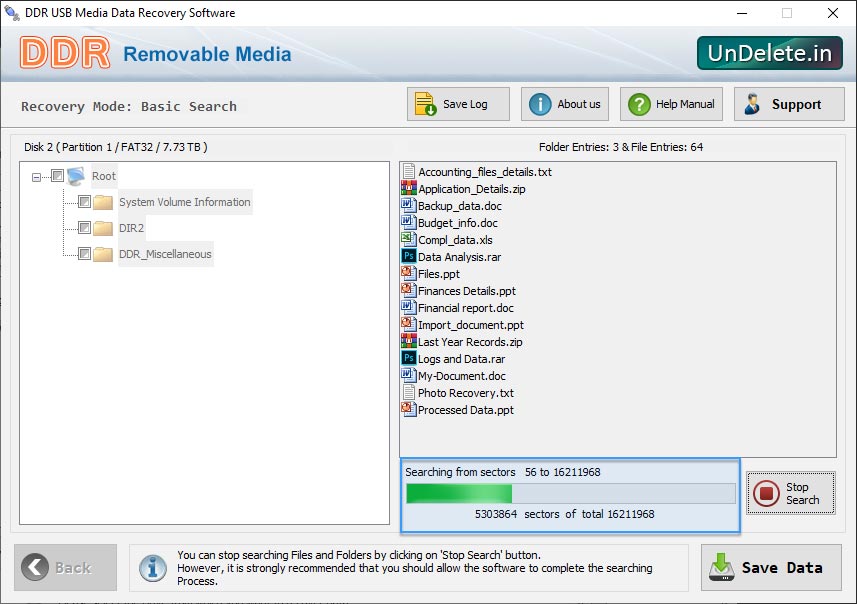Click the Processed Data.ppt PowerPoint icon
This screenshot has height=604, width=857.
(409, 409)
